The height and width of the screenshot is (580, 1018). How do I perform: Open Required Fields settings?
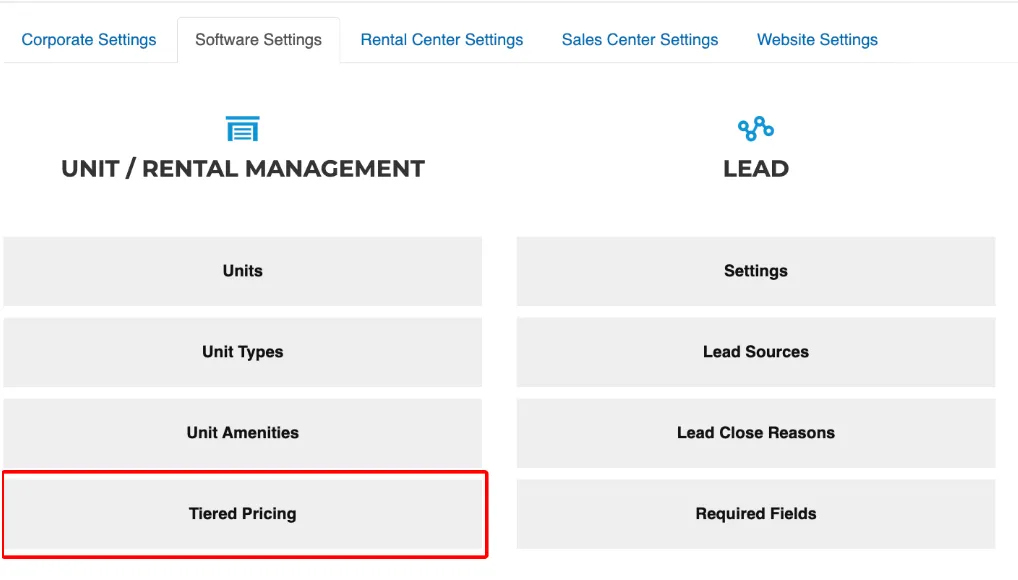coord(756,514)
